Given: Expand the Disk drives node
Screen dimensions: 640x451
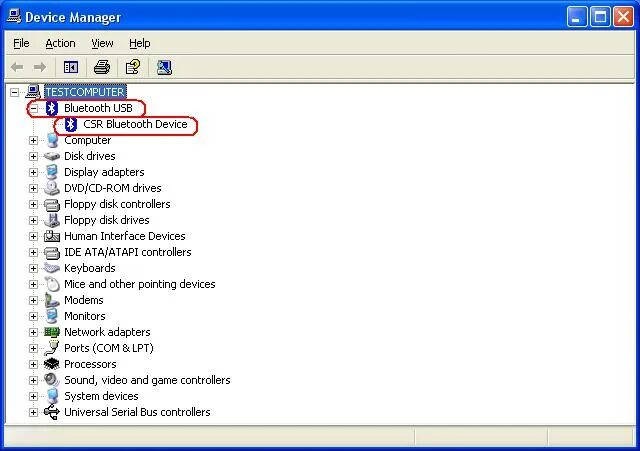Looking at the screenshot, I should click(x=33, y=156).
